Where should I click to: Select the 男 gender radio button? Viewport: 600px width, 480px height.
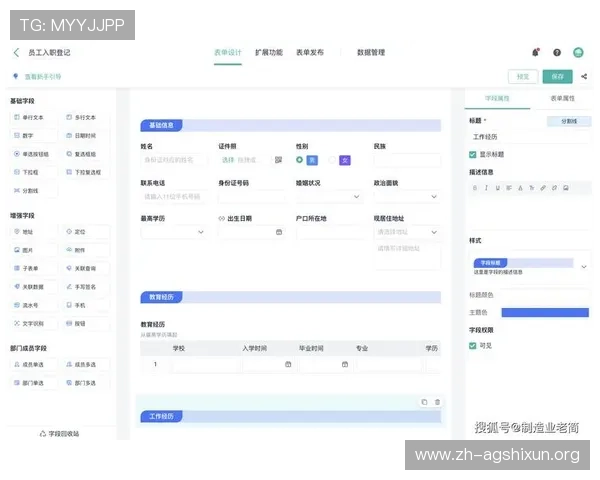[x=299, y=160]
